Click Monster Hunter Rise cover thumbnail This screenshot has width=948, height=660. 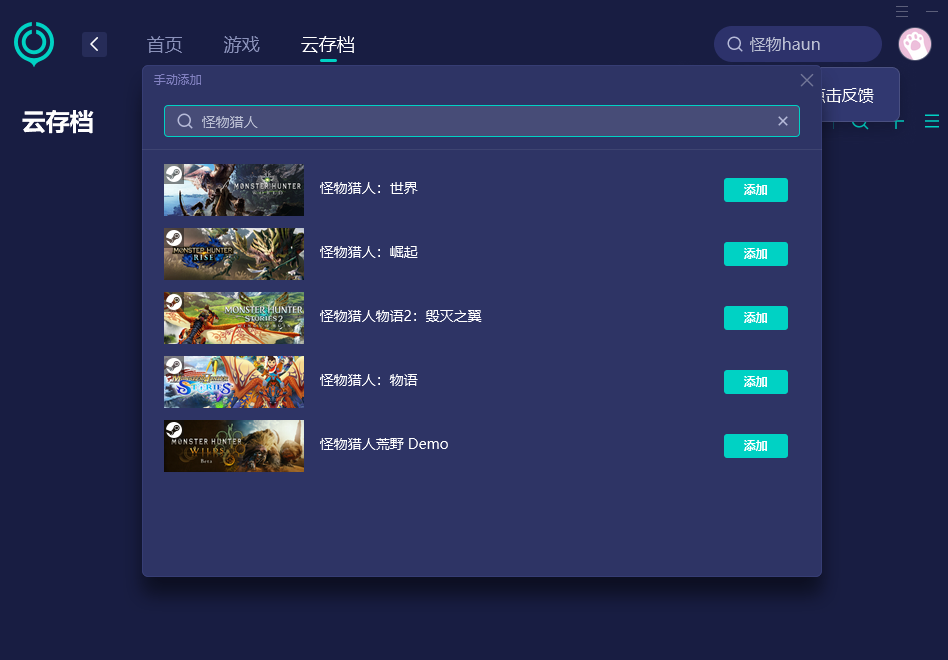tap(234, 254)
